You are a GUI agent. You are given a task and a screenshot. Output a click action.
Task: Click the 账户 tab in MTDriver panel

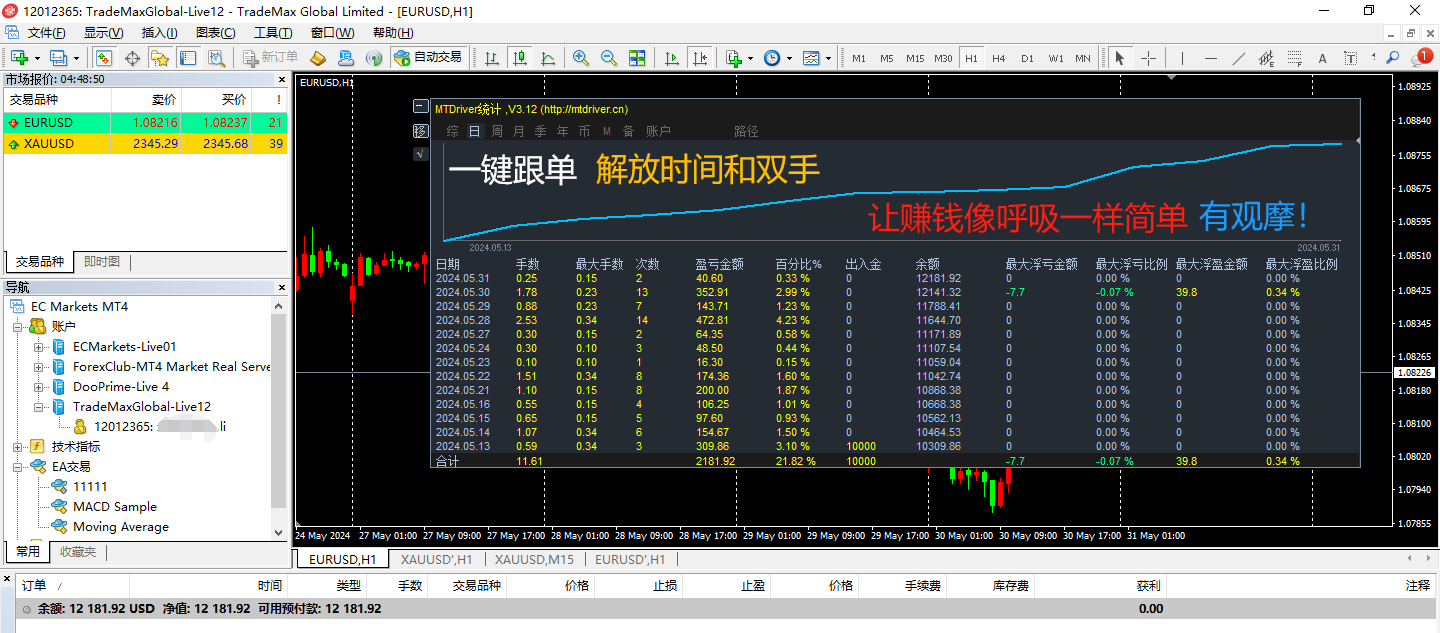tap(658, 131)
